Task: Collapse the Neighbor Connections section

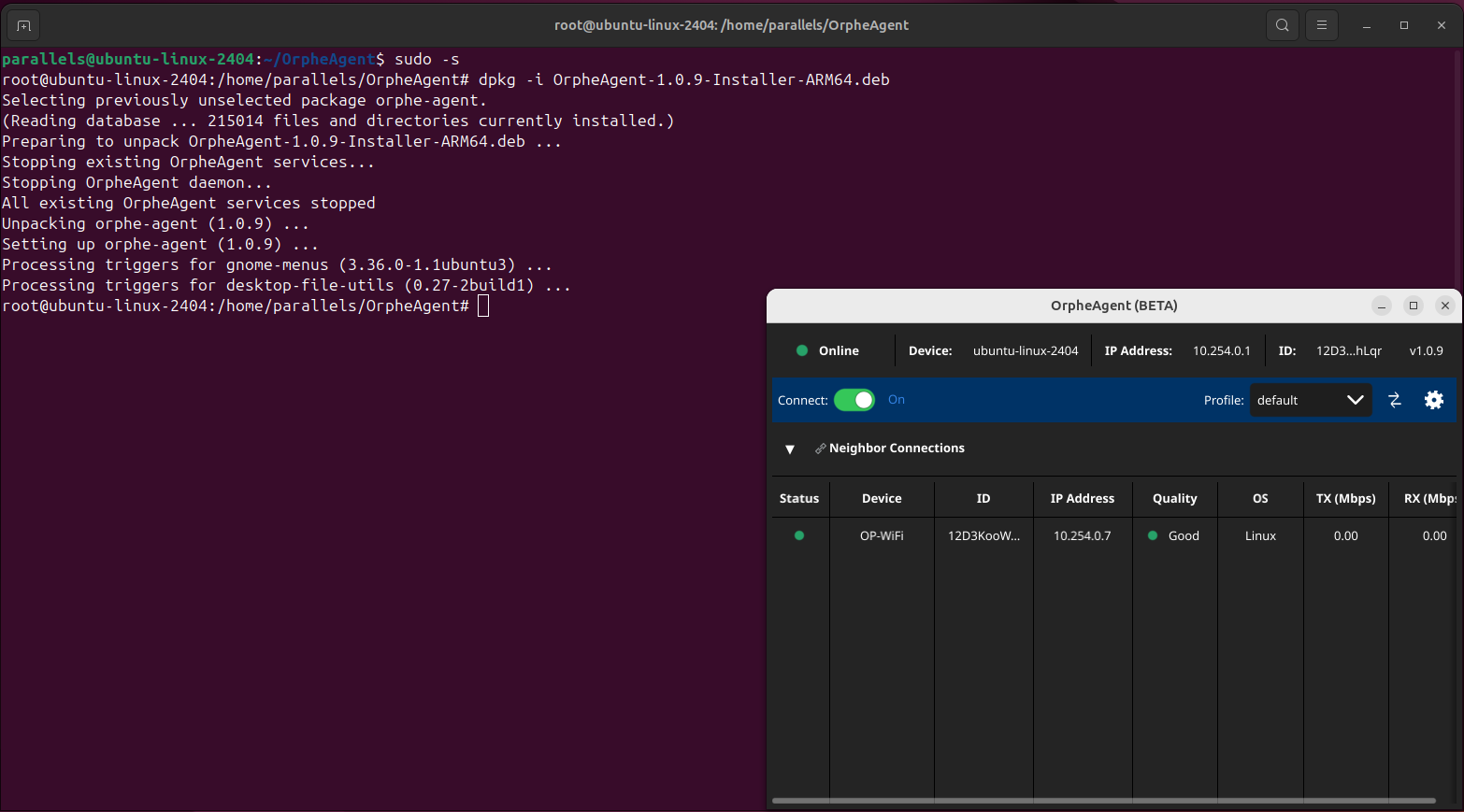Action: (x=790, y=449)
